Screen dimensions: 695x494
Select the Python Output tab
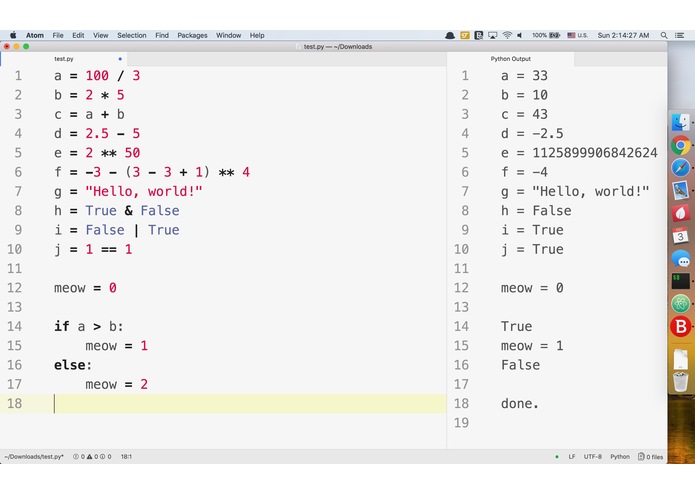pyautogui.click(x=511, y=58)
